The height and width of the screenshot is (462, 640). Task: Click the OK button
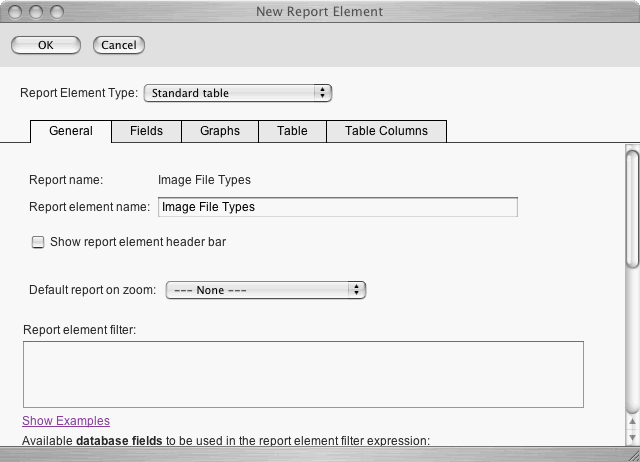tap(45, 45)
